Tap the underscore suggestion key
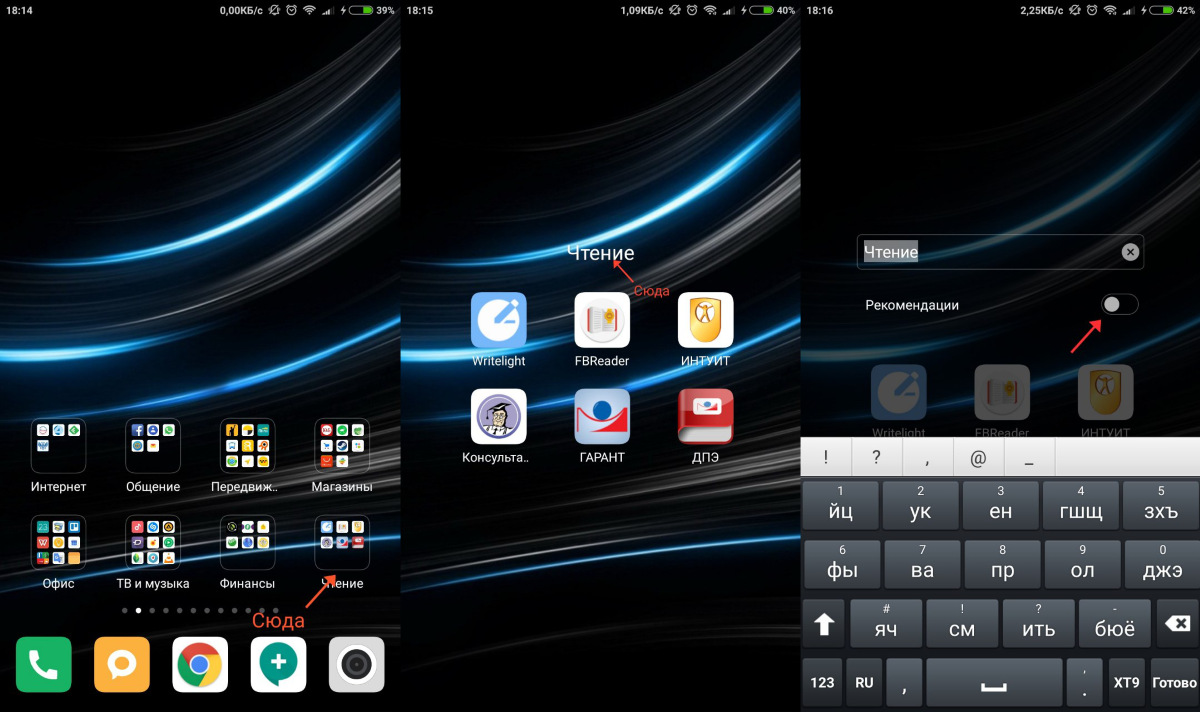This screenshot has height=712, width=1200. coord(1029,458)
